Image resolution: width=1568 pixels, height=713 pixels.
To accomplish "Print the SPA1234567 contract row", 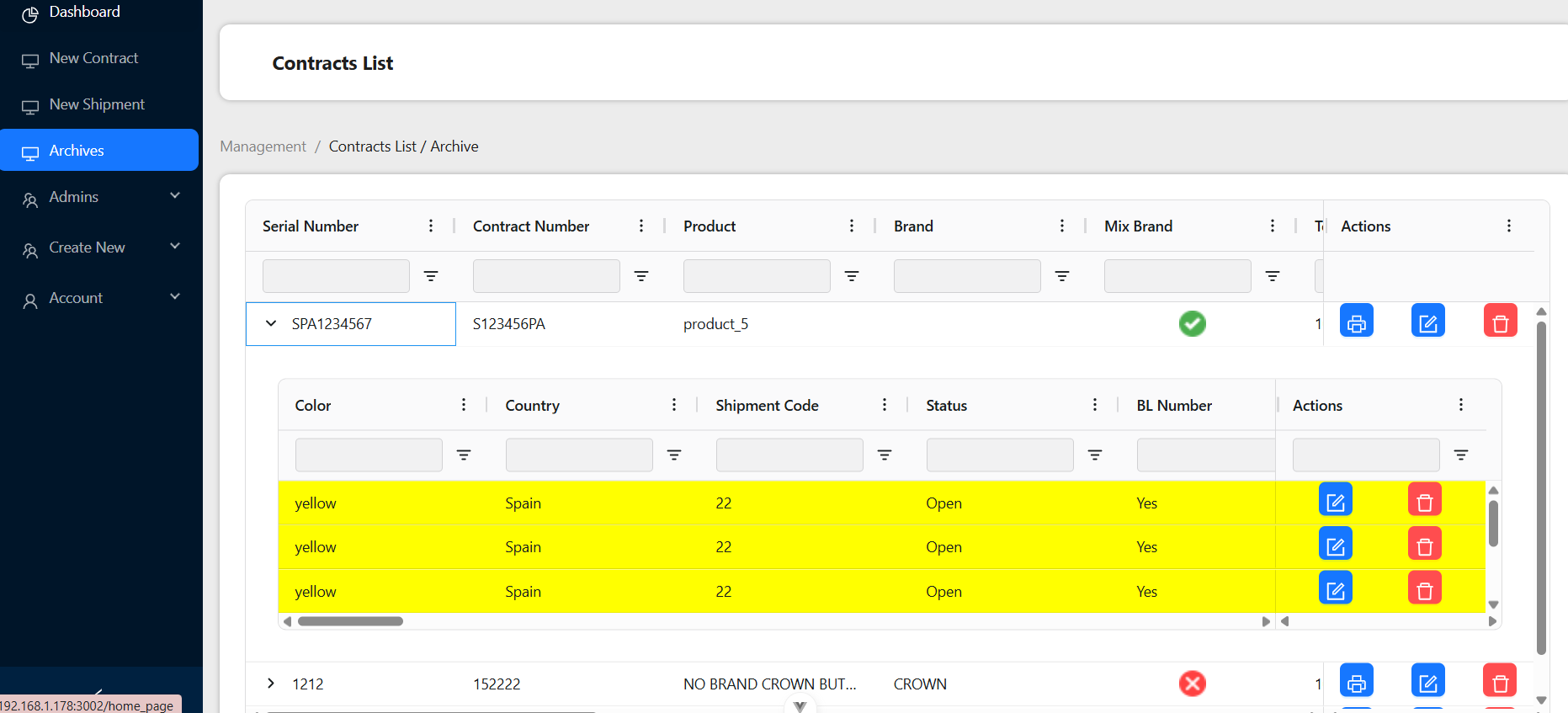I will (1356, 321).
